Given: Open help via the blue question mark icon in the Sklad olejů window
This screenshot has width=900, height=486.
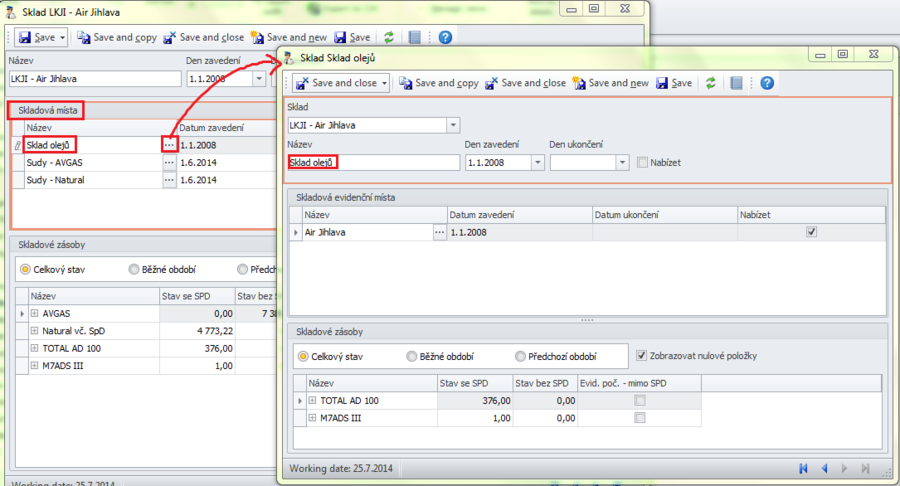Looking at the screenshot, I should [x=767, y=83].
